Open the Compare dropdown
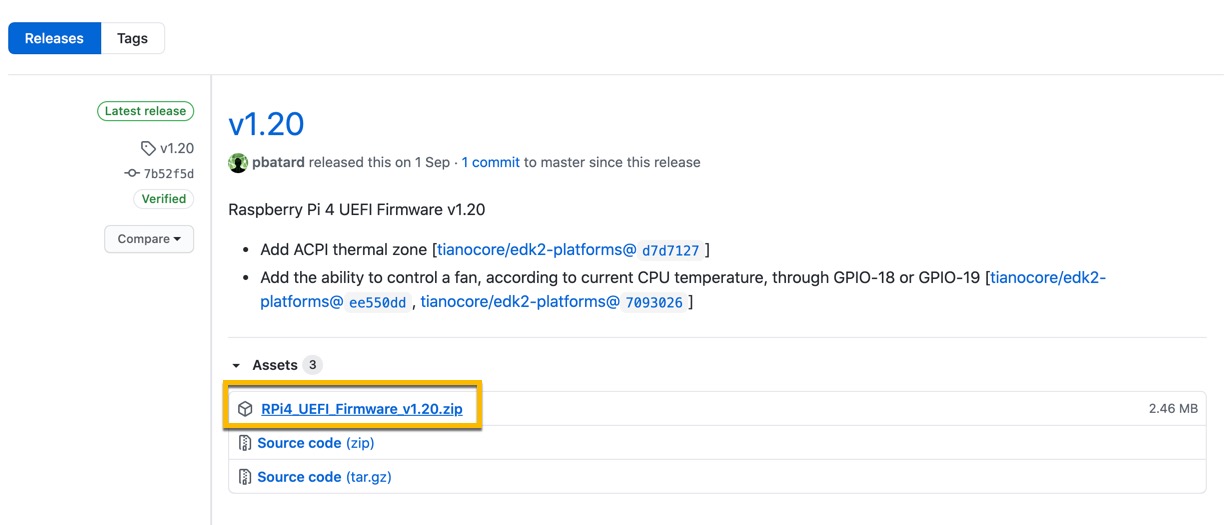Image resolution: width=1230 pixels, height=525 pixels. click(149, 239)
